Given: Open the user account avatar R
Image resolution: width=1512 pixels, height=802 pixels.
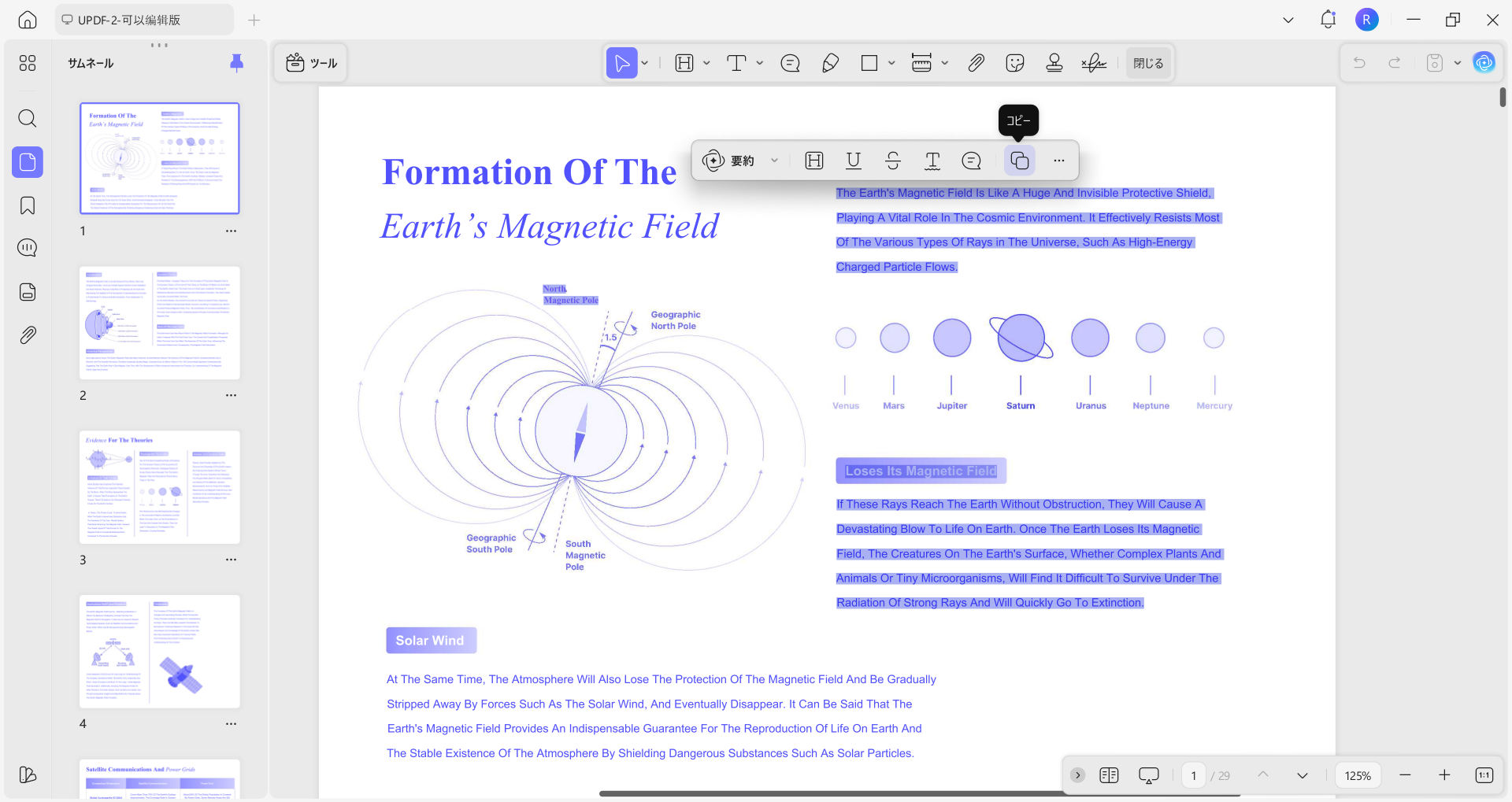Looking at the screenshot, I should pos(1367,20).
